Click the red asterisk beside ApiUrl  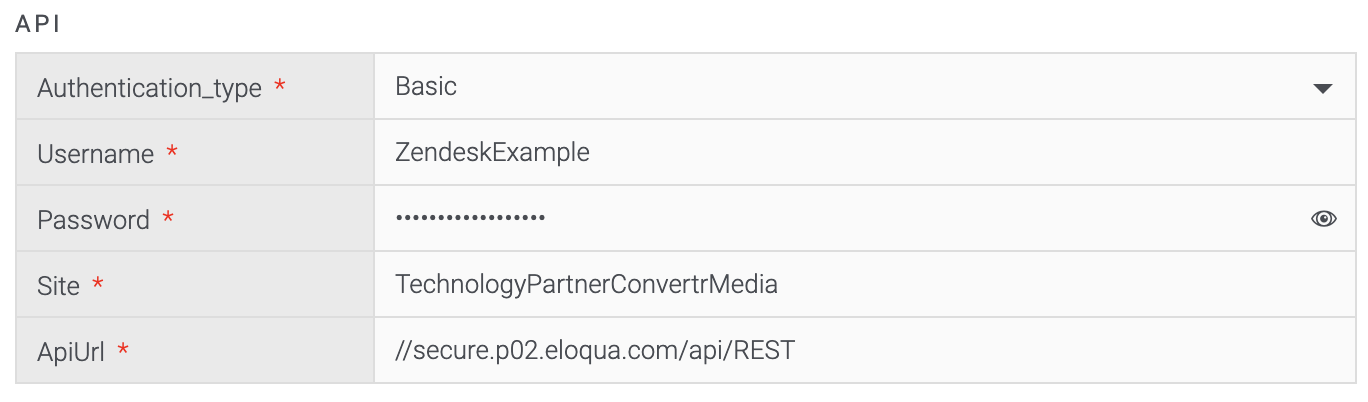[124, 350]
